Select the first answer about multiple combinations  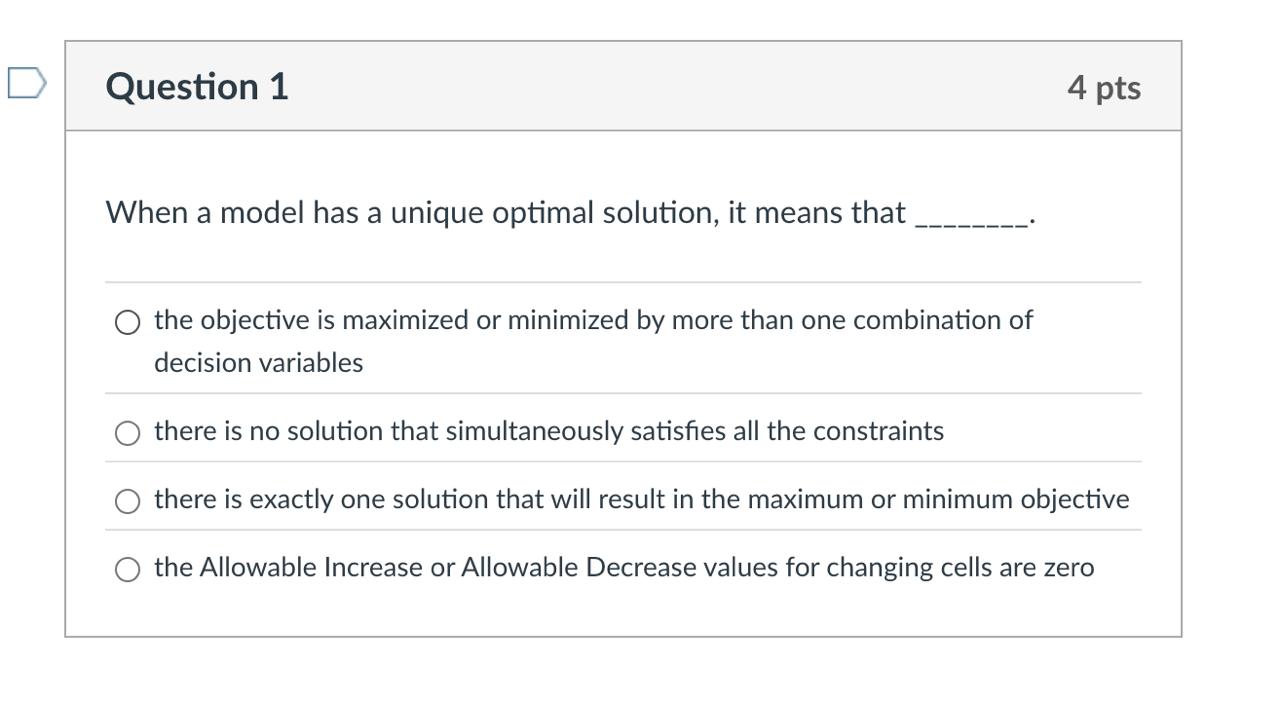(x=127, y=322)
